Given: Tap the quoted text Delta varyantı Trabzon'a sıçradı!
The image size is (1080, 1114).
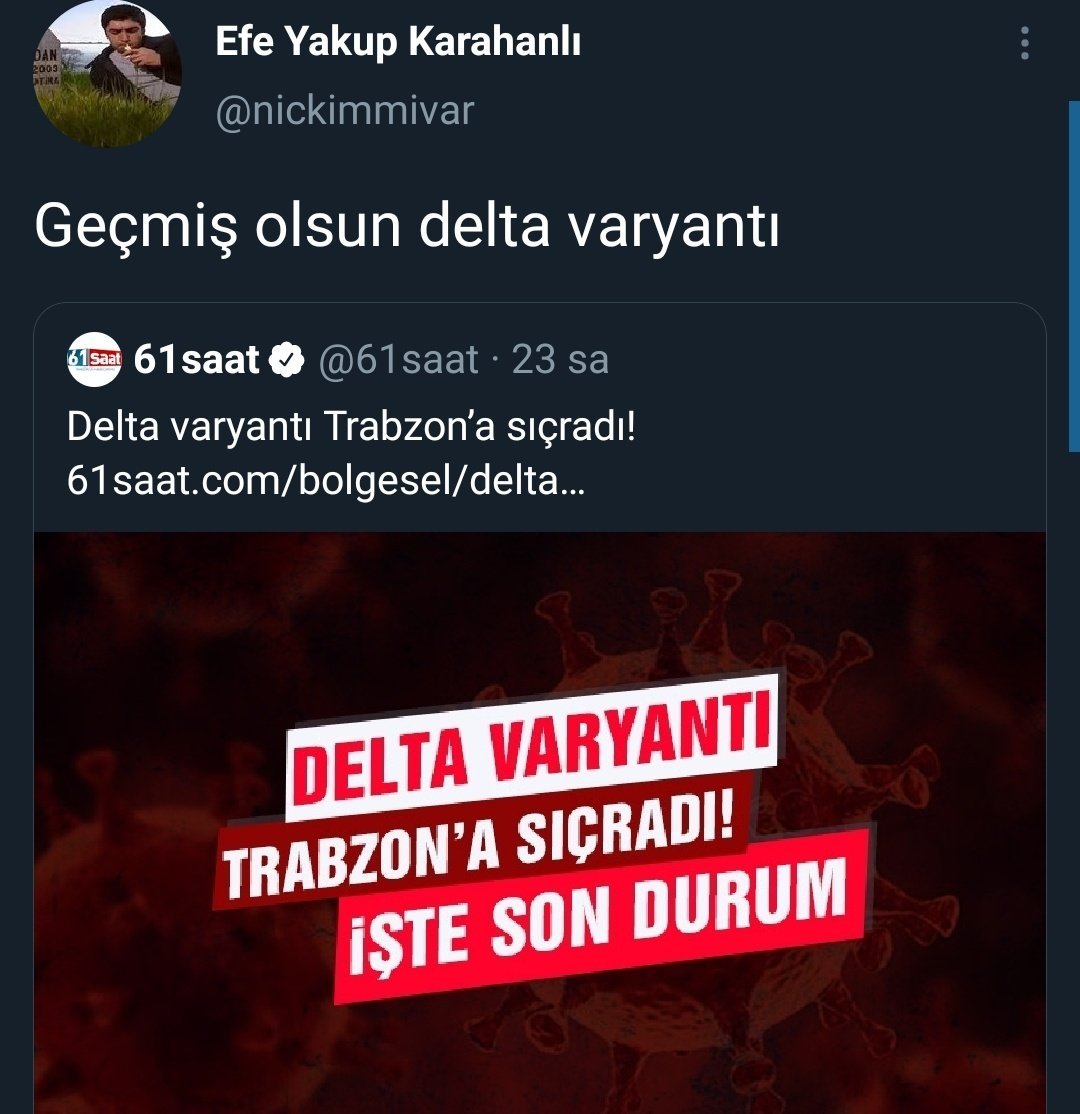Looking at the screenshot, I should point(351,427).
